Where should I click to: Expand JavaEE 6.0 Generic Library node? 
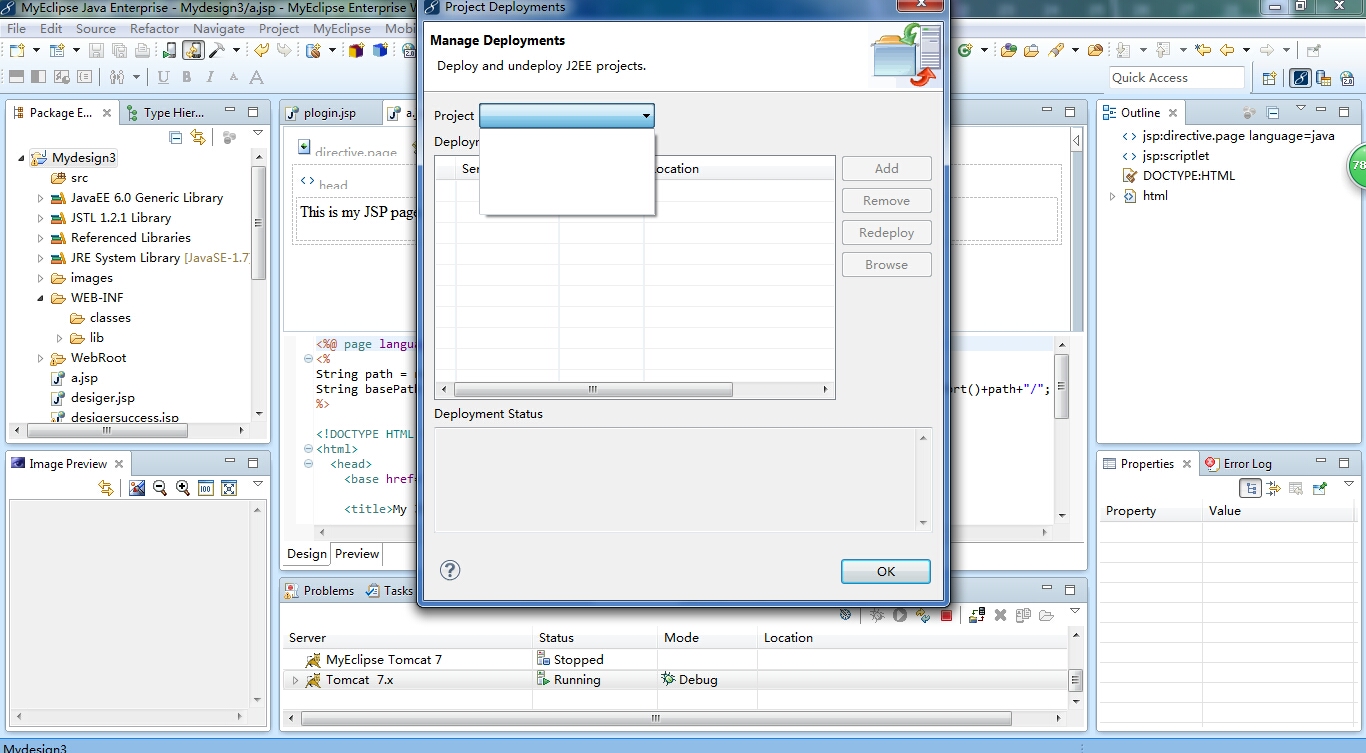(41, 198)
